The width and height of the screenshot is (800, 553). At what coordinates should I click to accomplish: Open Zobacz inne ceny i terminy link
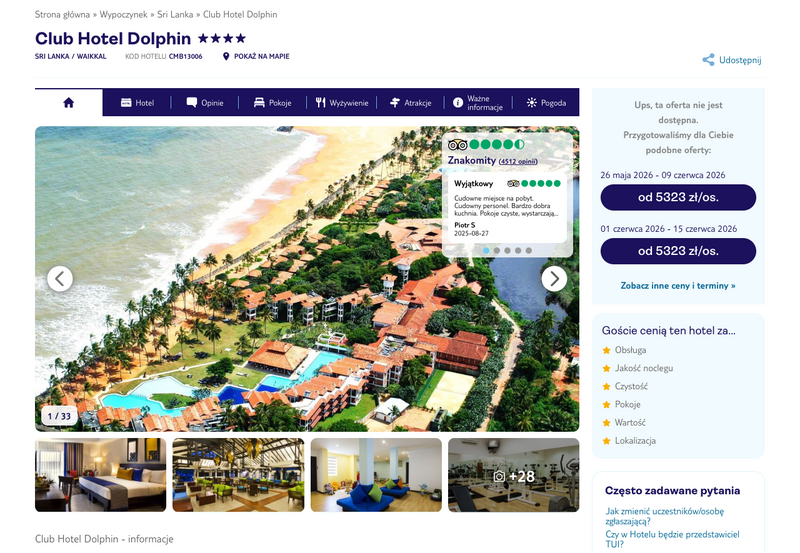[678, 286]
